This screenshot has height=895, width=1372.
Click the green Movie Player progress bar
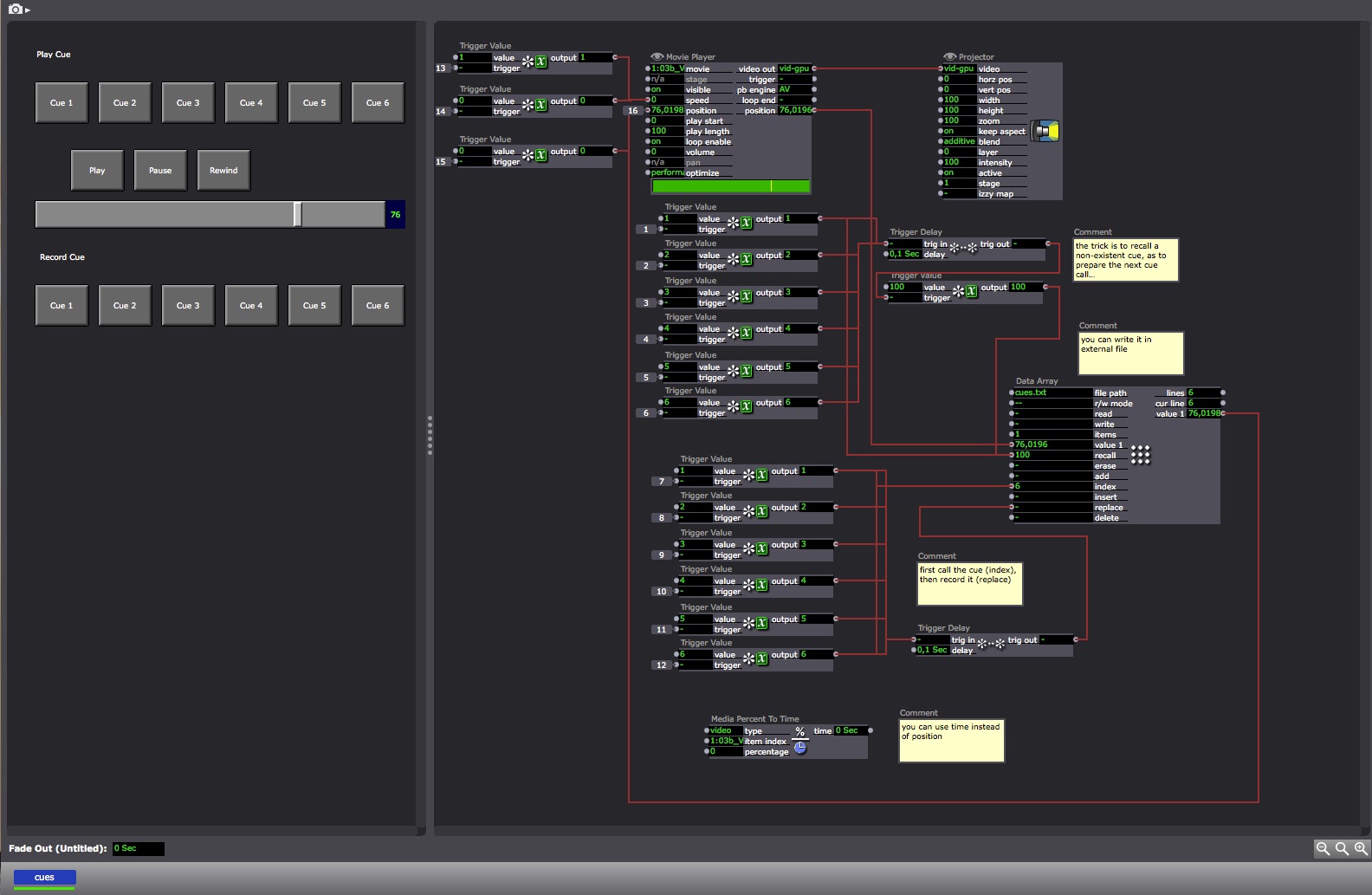pos(730,186)
